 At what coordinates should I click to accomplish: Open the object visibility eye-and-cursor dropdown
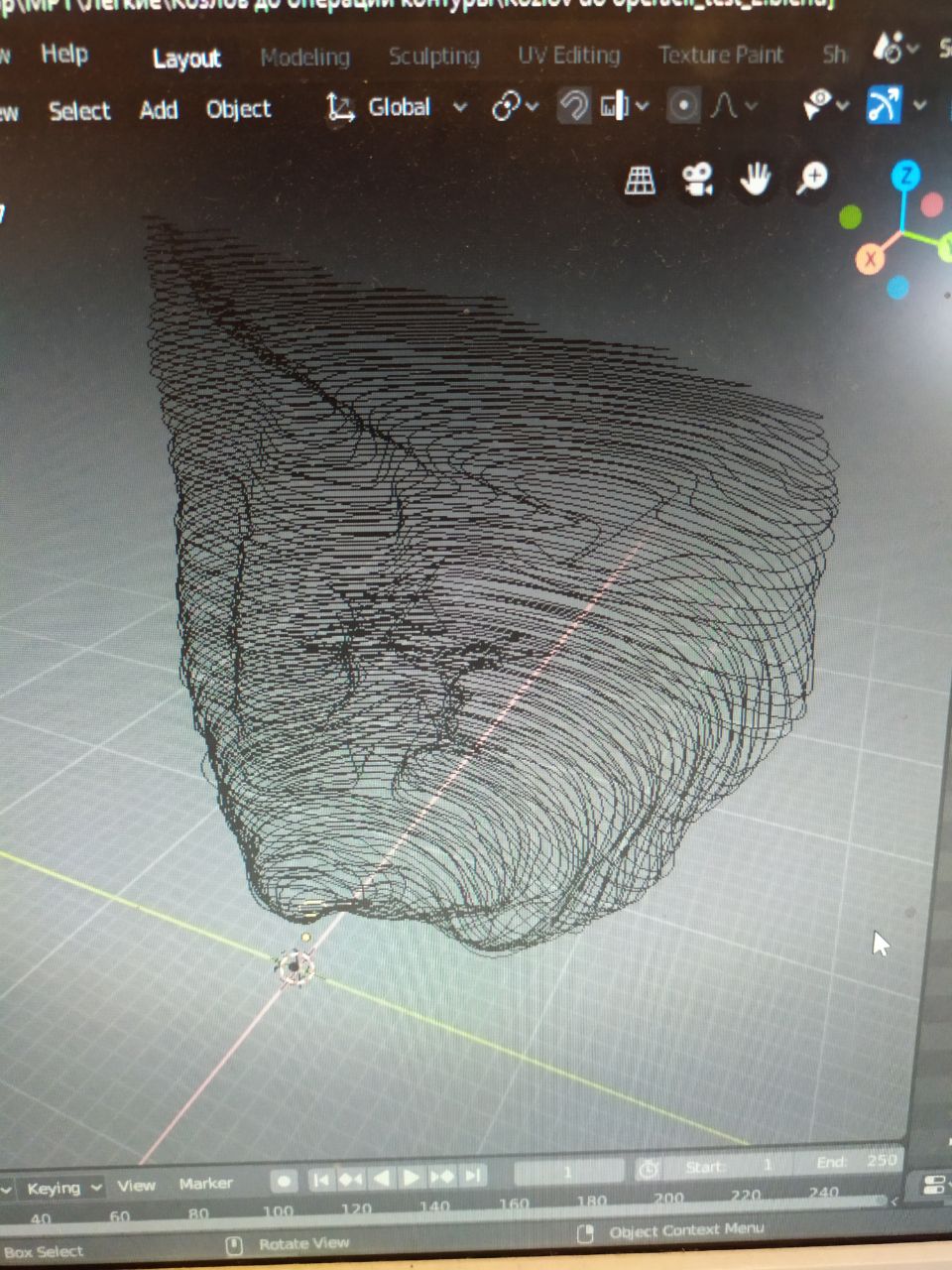[x=825, y=104]
